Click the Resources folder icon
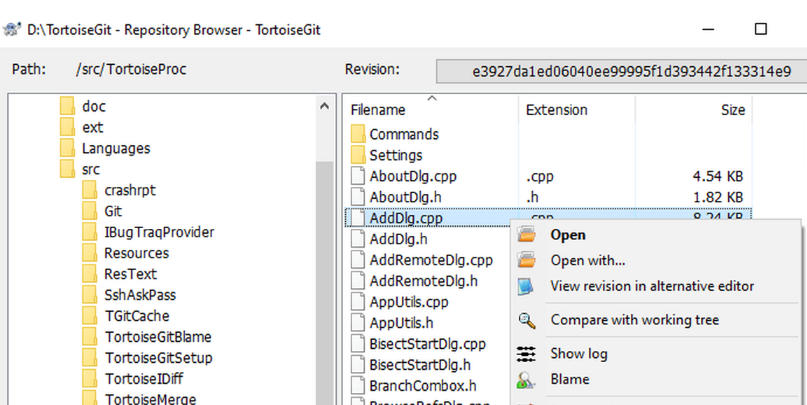The width and height of the screenshot is (807, 405). [x=90, y=253]
